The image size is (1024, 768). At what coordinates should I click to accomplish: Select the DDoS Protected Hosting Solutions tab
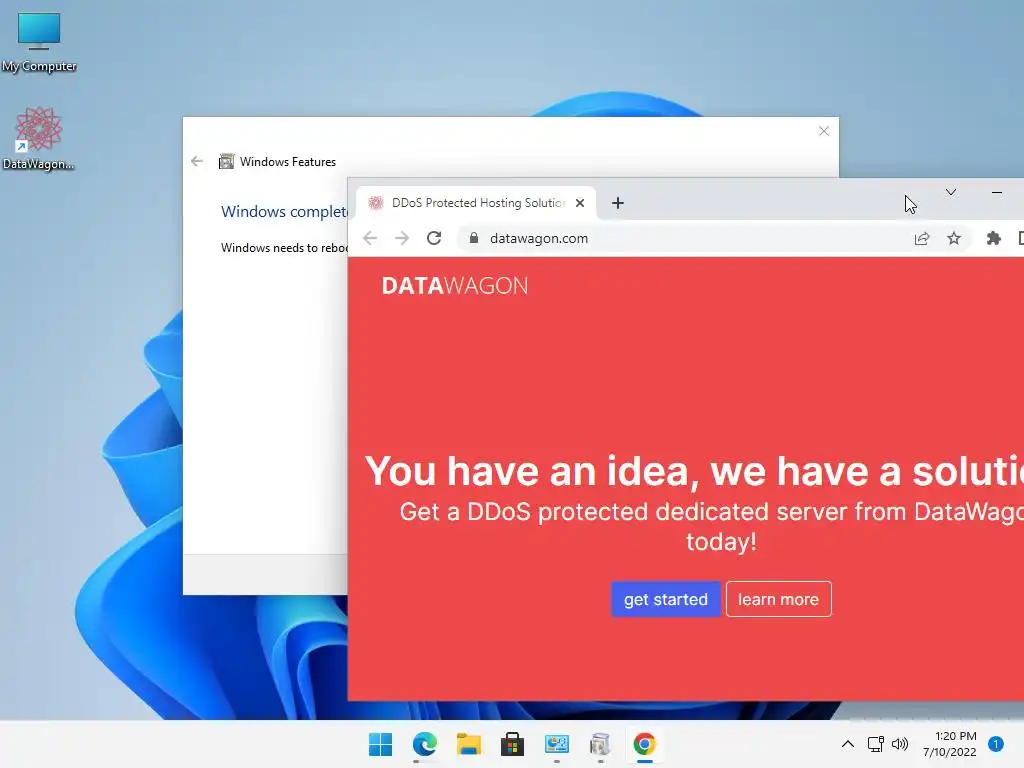click(475, 203)
